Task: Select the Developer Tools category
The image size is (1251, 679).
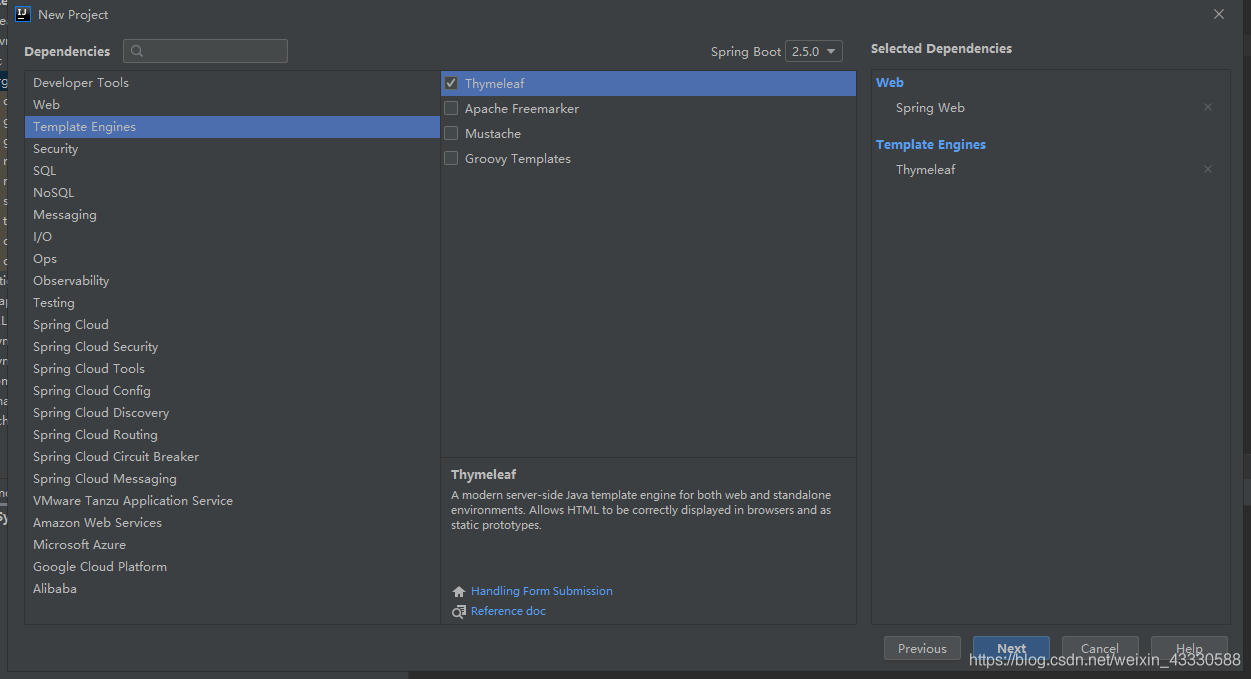Action: point(232,83)
